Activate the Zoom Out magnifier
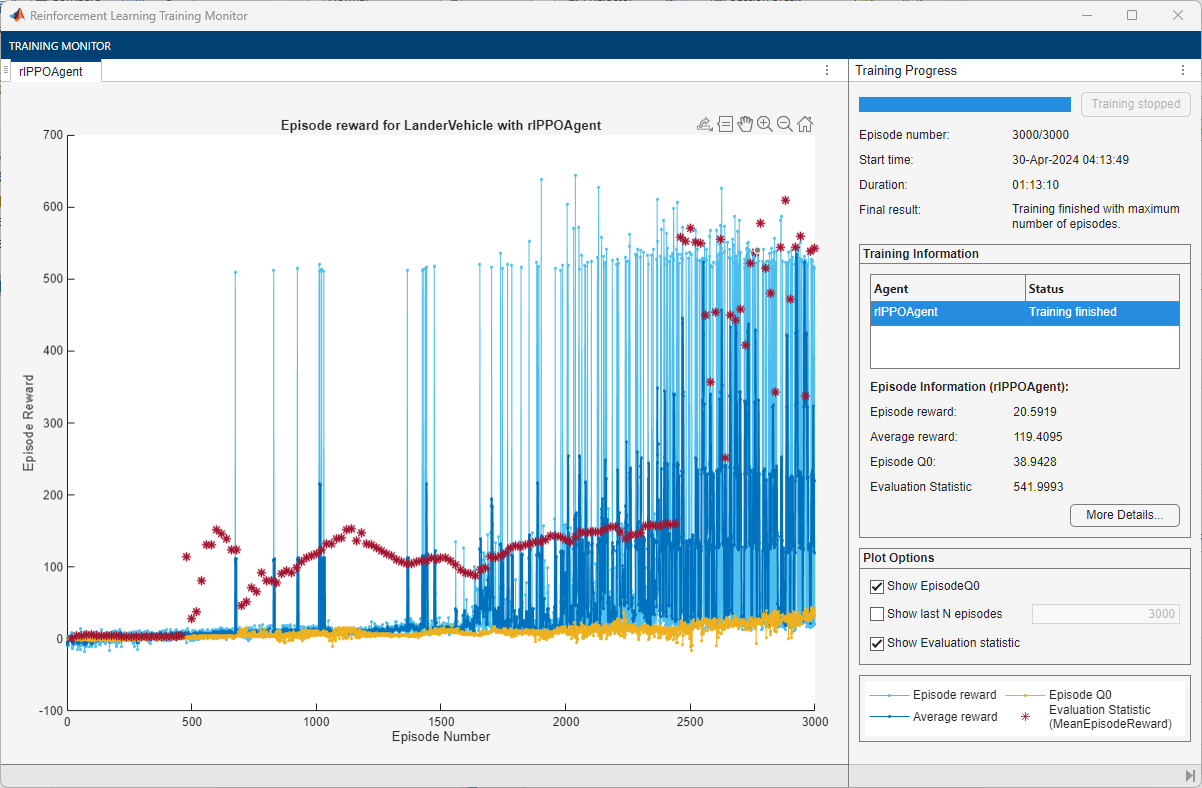 pos(785,124)
